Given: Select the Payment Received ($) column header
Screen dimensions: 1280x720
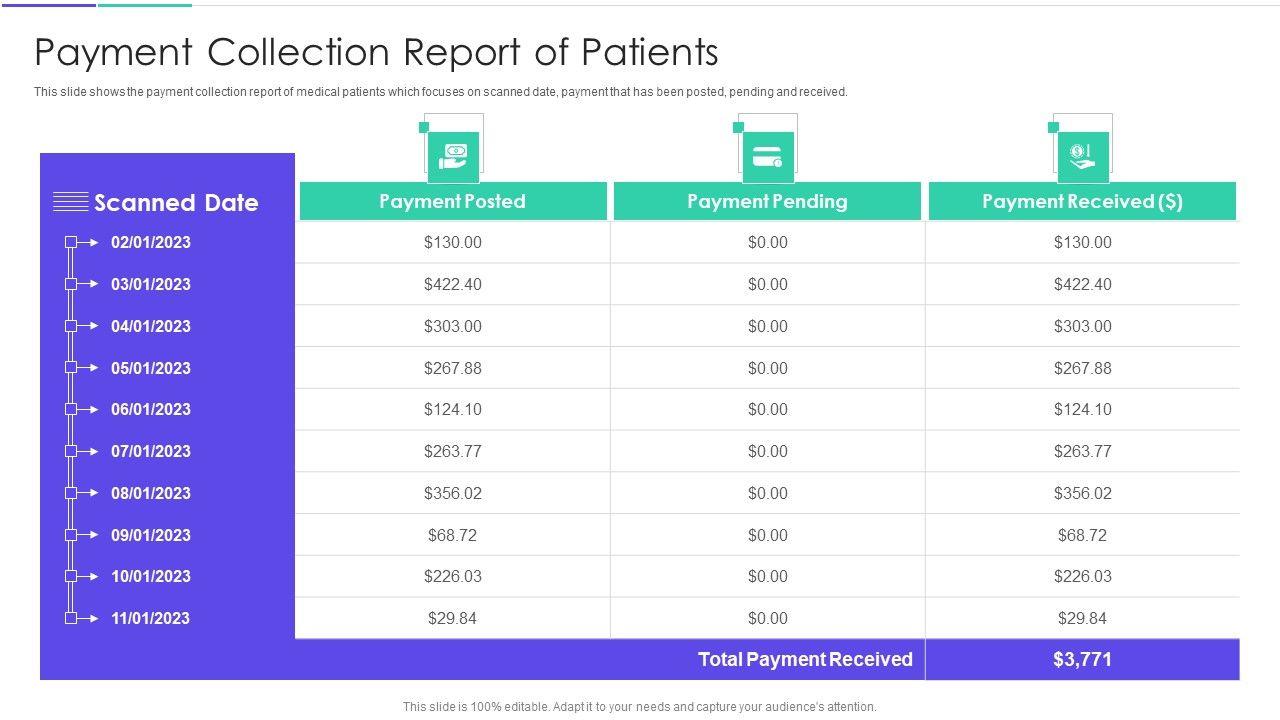Looking at the screenshot, I should 1082,201.
